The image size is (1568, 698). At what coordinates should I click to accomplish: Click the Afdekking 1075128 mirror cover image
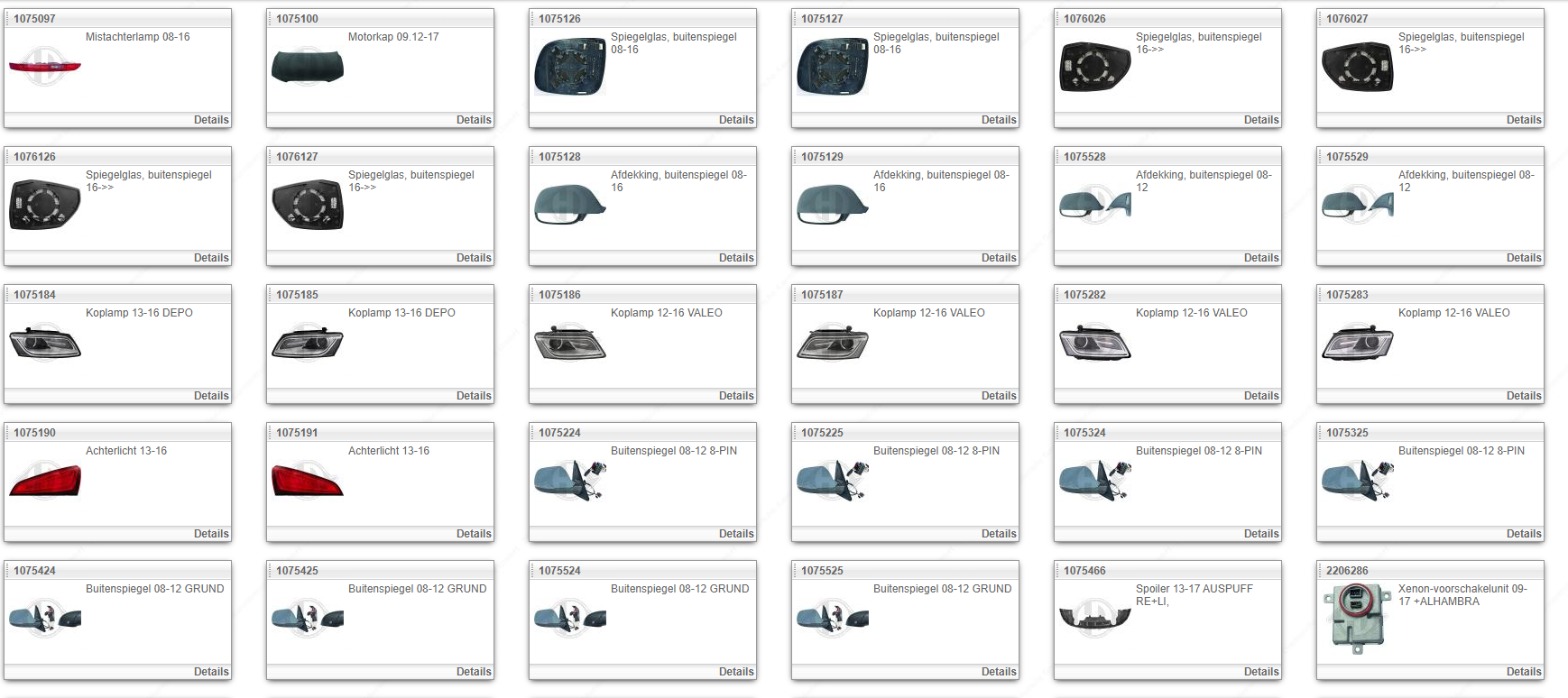[x=570, y=205]
